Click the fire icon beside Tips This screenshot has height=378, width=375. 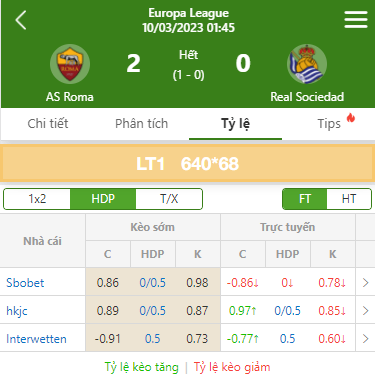coord(351,118)
